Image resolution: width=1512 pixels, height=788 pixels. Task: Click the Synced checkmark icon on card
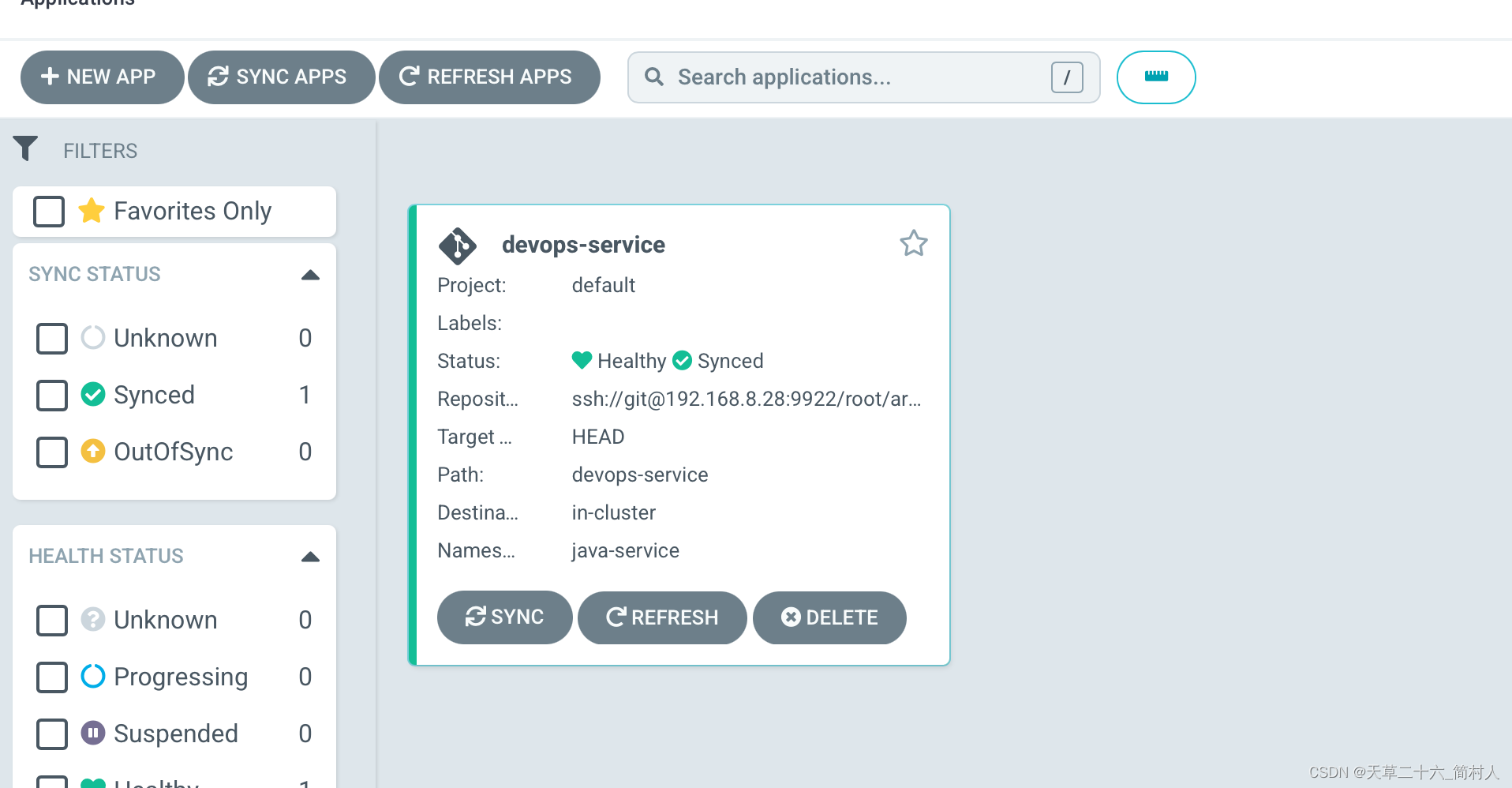tap(682, 360)
